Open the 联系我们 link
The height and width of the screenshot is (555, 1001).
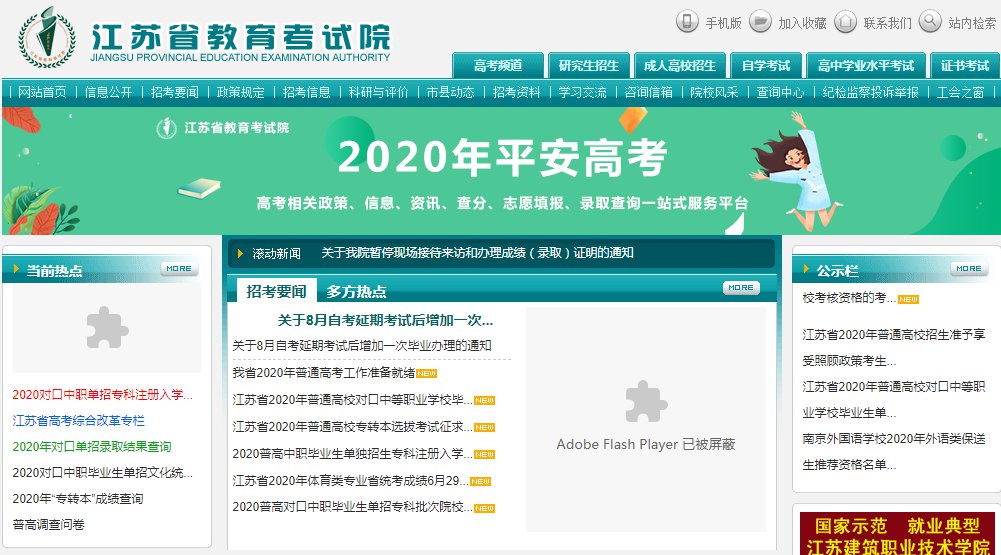point(888,24)
